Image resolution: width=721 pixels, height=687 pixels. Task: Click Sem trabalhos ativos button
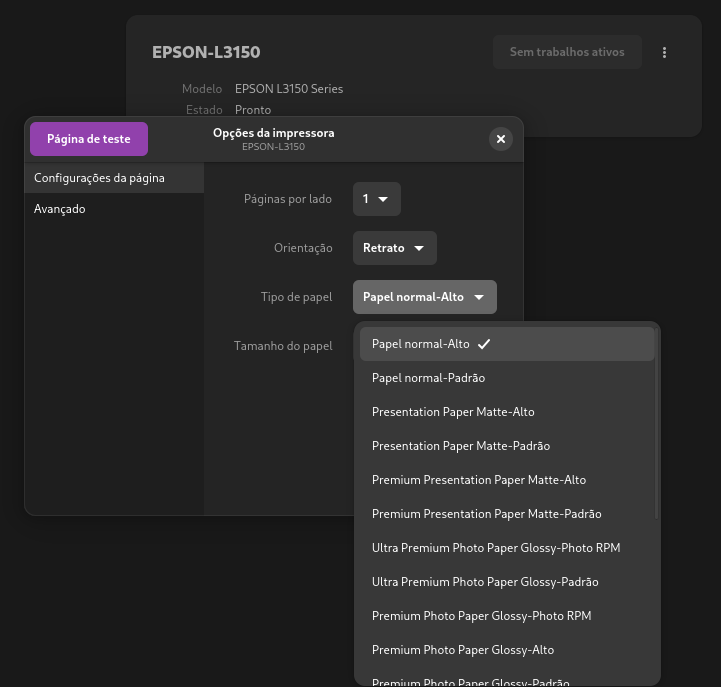point(567,52)
